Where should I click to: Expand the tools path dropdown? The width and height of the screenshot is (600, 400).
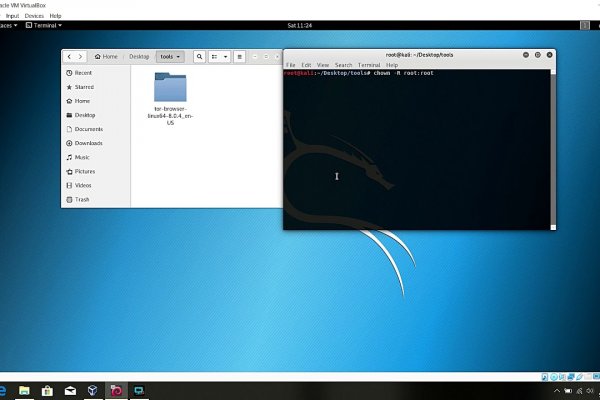171,57
